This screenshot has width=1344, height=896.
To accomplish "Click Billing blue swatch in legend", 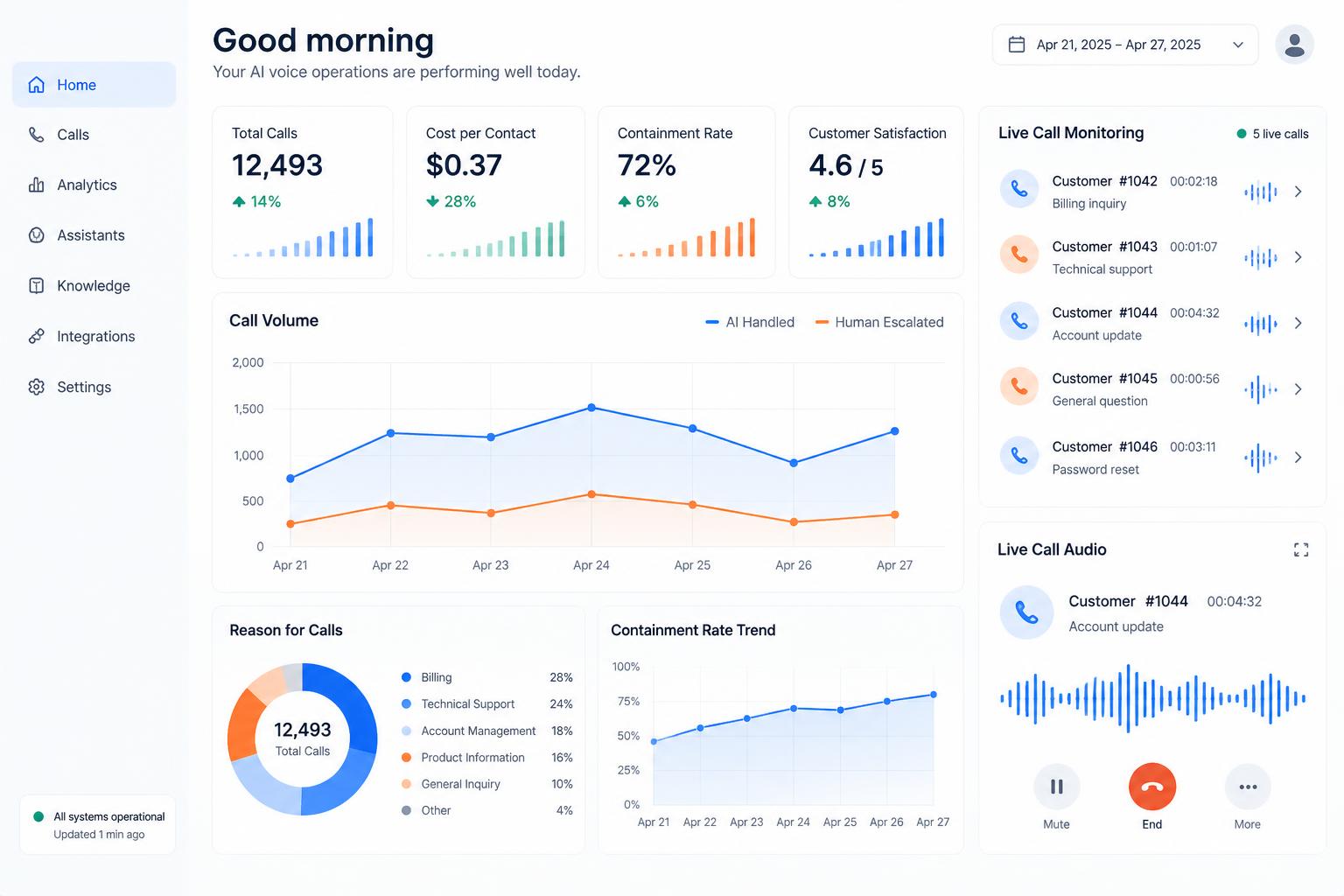I will coord(406,677).
